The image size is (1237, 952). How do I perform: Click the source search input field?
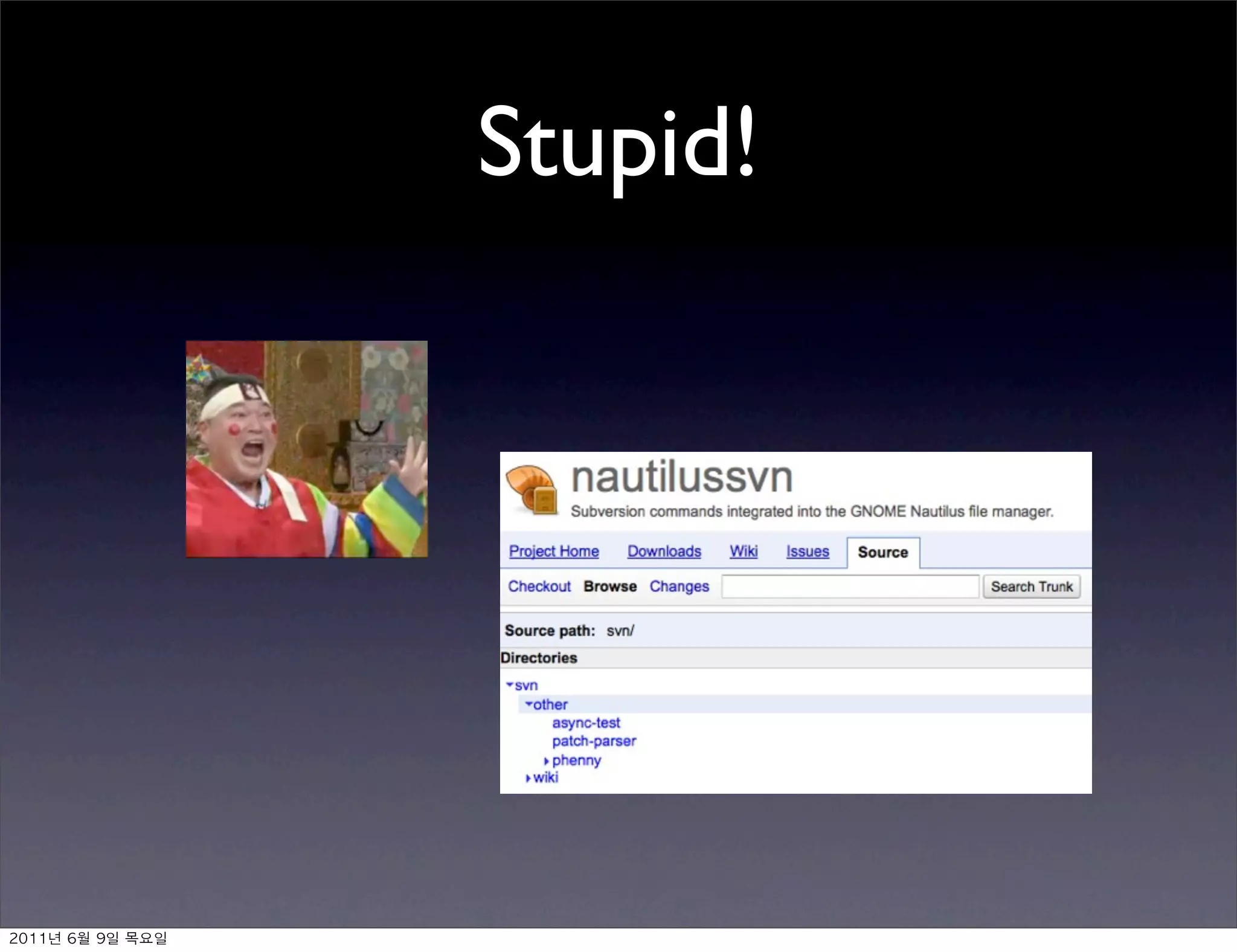click(x=850, y=587)
